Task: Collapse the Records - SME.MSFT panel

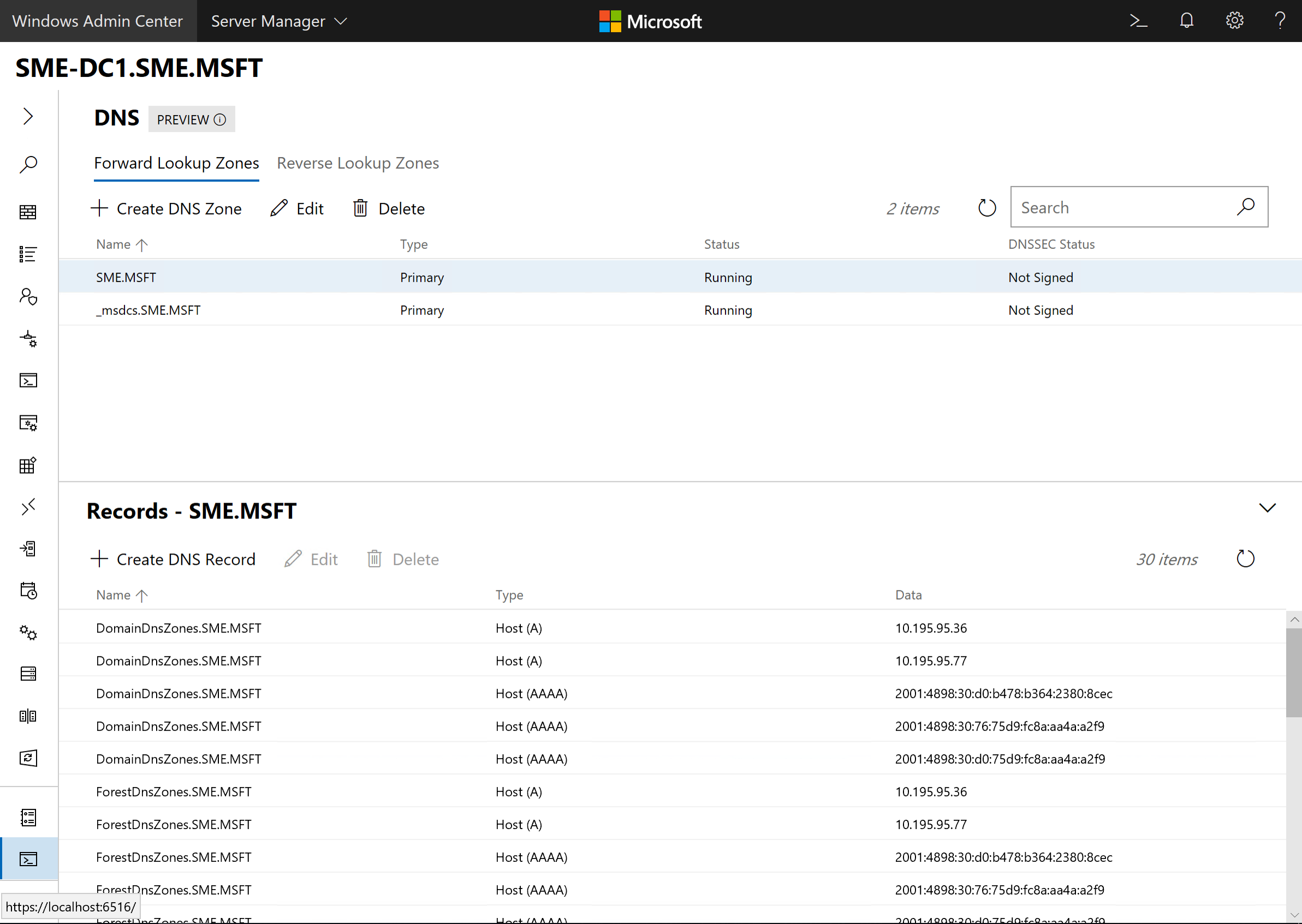Action: tap(1267, 508)
